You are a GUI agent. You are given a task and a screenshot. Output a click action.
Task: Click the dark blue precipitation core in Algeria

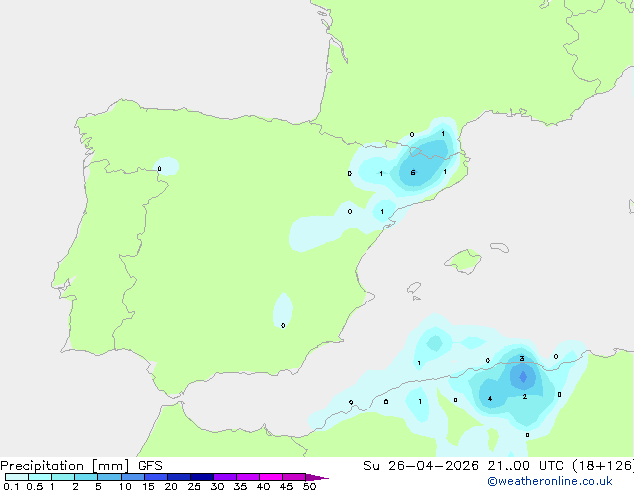click(523, 377)
